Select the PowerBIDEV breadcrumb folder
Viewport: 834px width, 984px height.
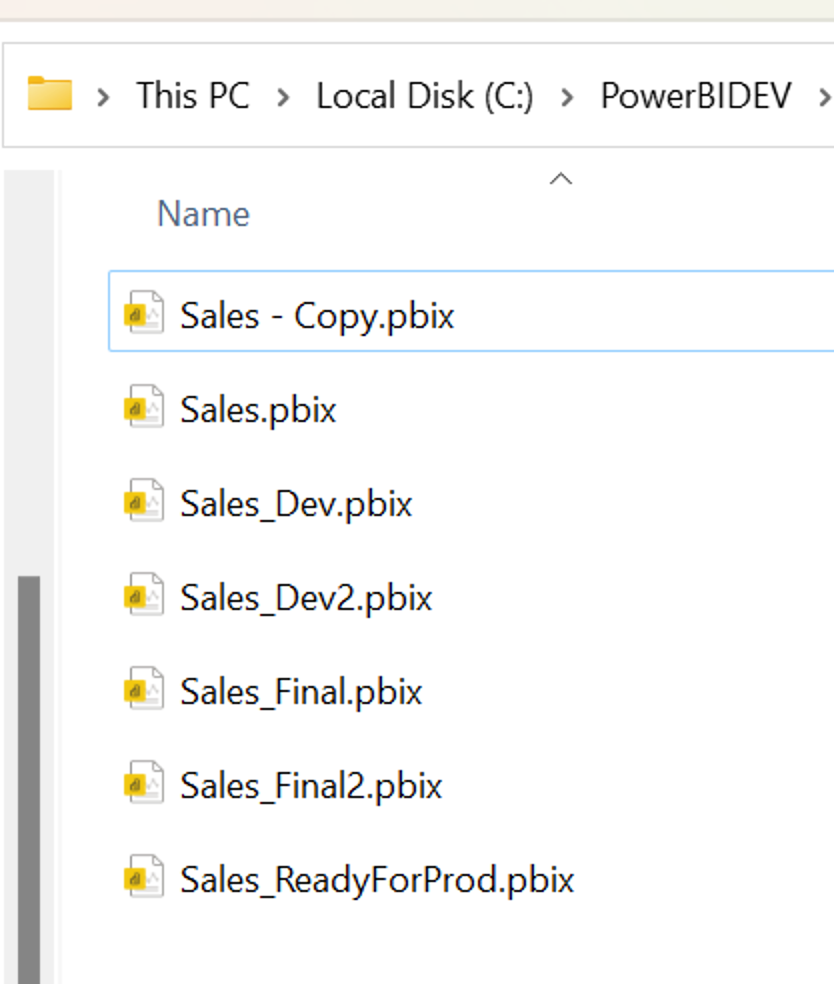pos(696,96)
